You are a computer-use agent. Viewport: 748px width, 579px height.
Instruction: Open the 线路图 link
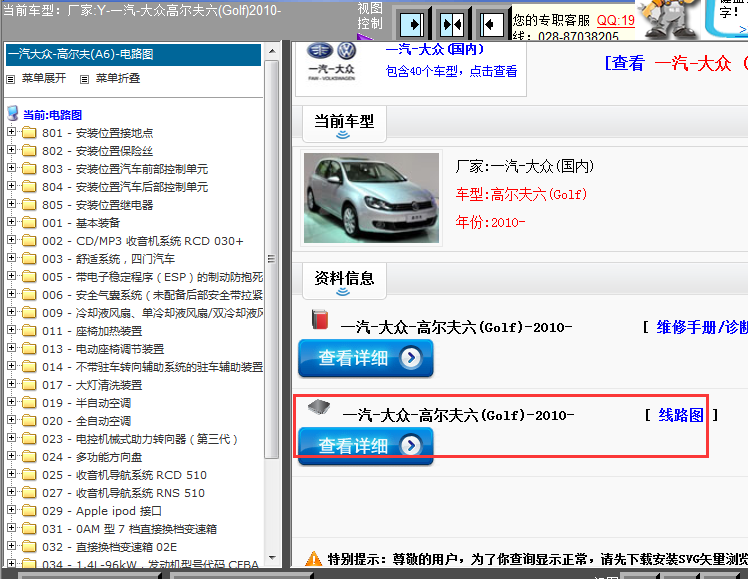[681, 415]
